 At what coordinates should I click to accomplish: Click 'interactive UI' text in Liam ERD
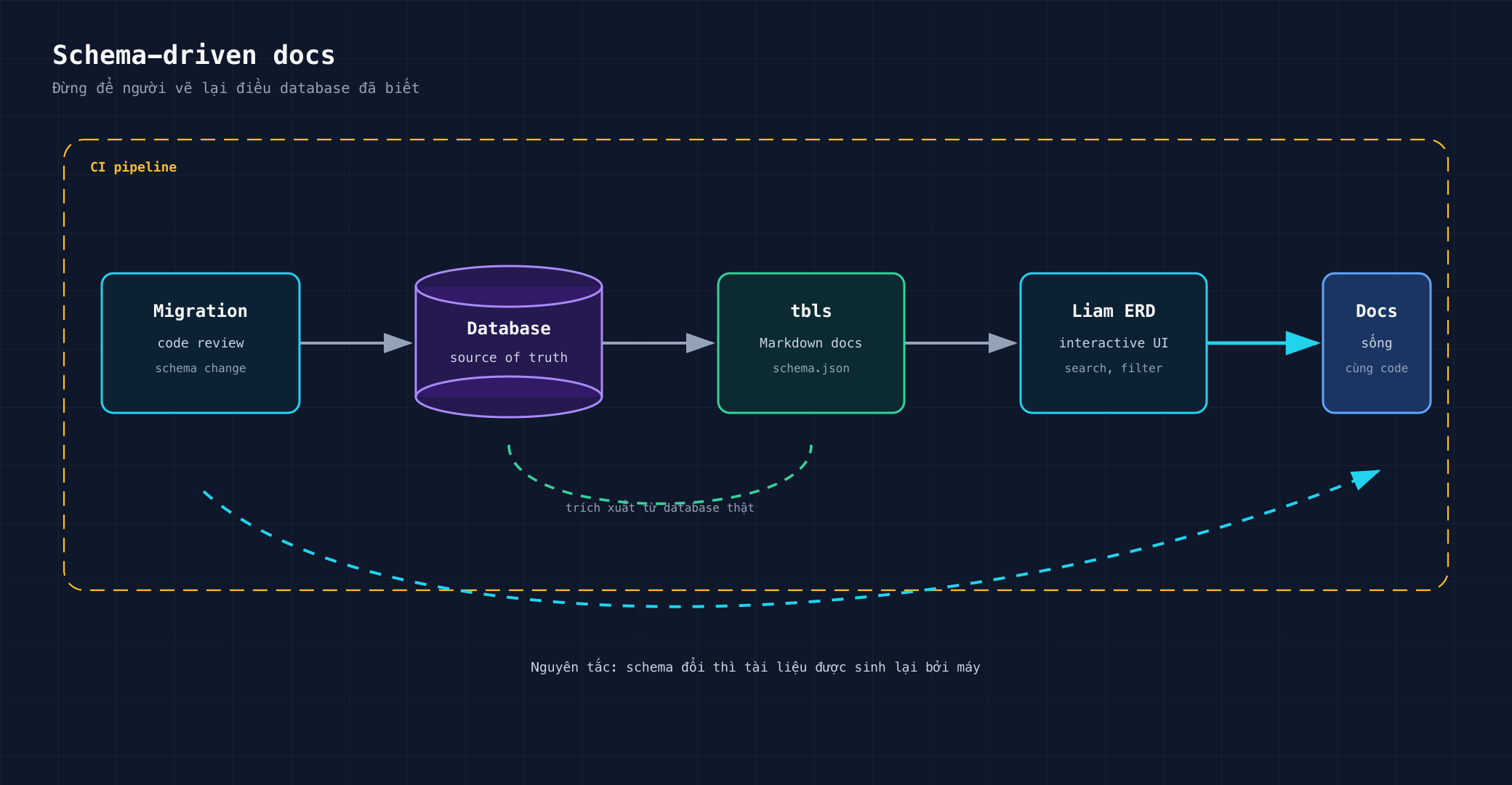coord(1114,343)
